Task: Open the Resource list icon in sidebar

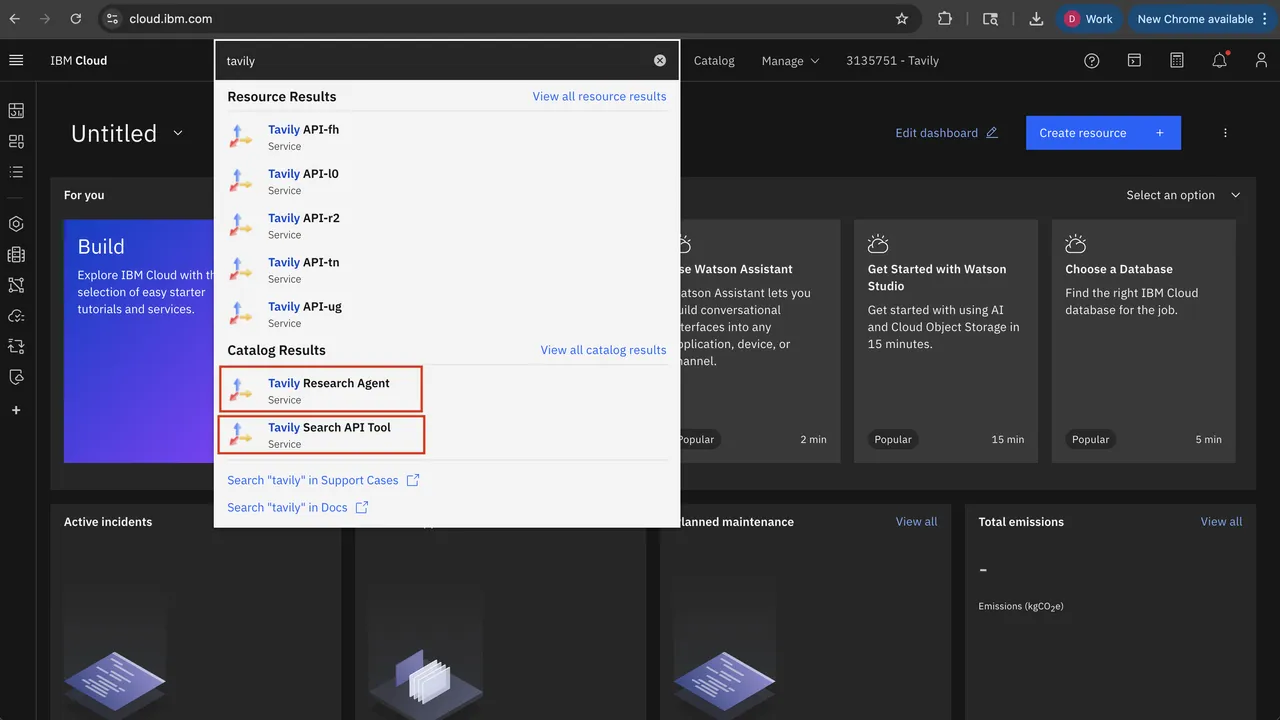Action: (16, 141)
